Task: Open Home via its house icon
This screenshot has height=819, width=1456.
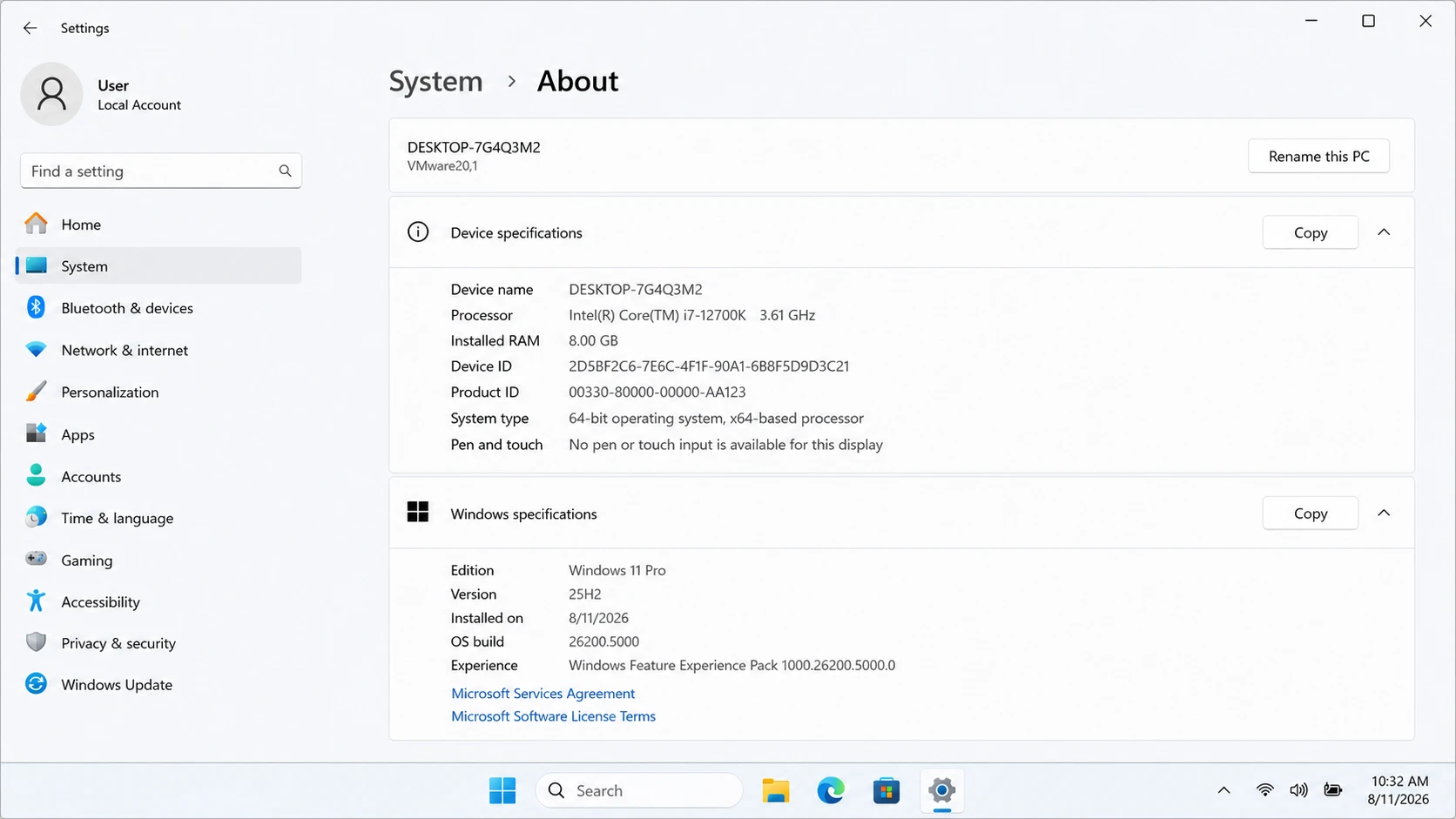Action: (x=36, y=224)
